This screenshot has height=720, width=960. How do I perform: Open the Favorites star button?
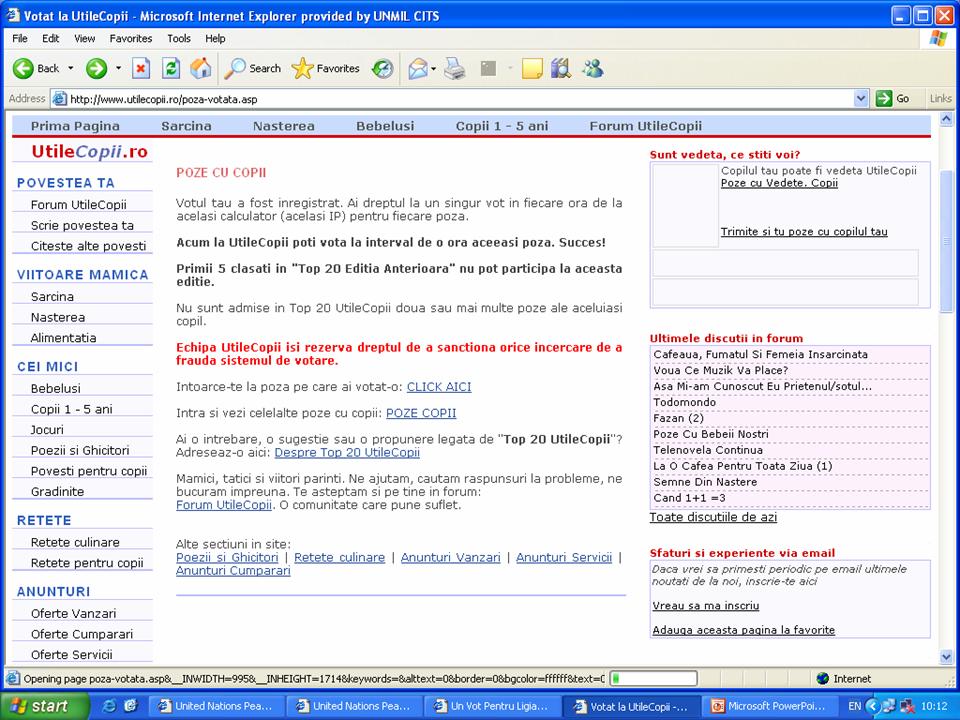click(326, 69)
